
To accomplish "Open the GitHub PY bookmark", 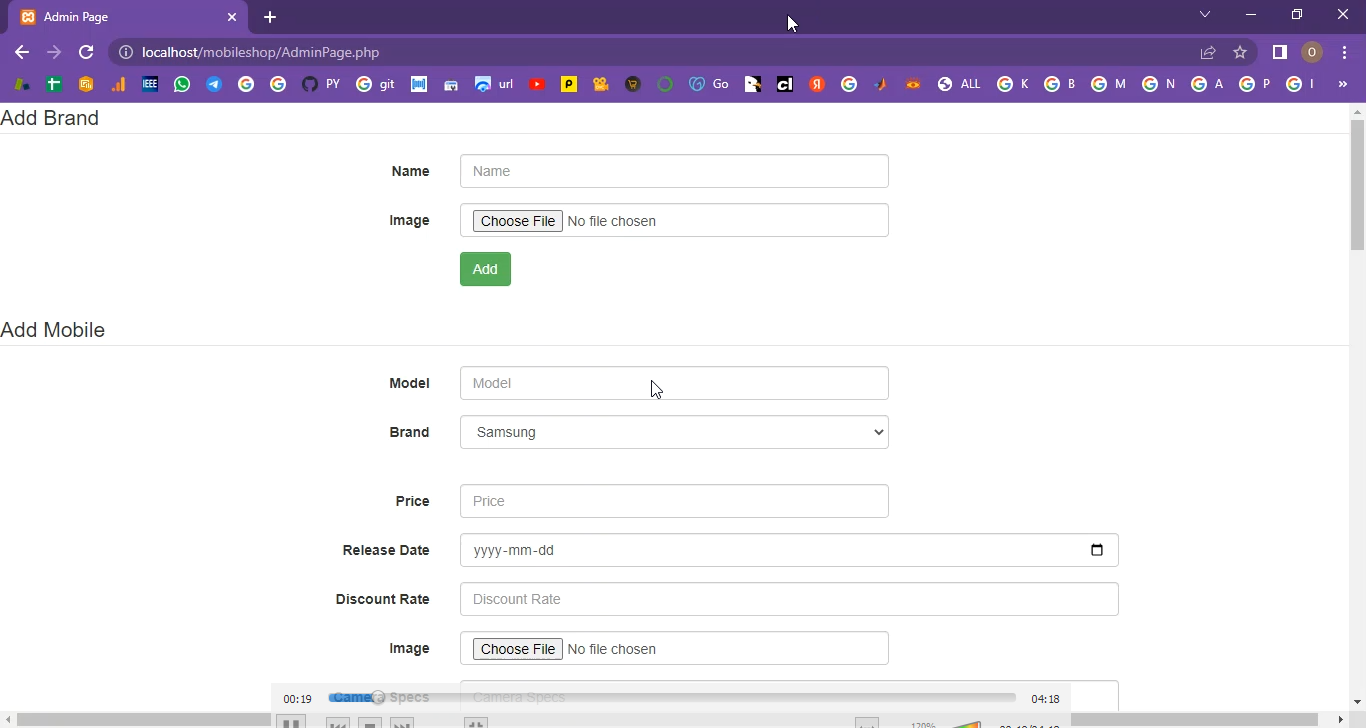I will tap(320, 85).
